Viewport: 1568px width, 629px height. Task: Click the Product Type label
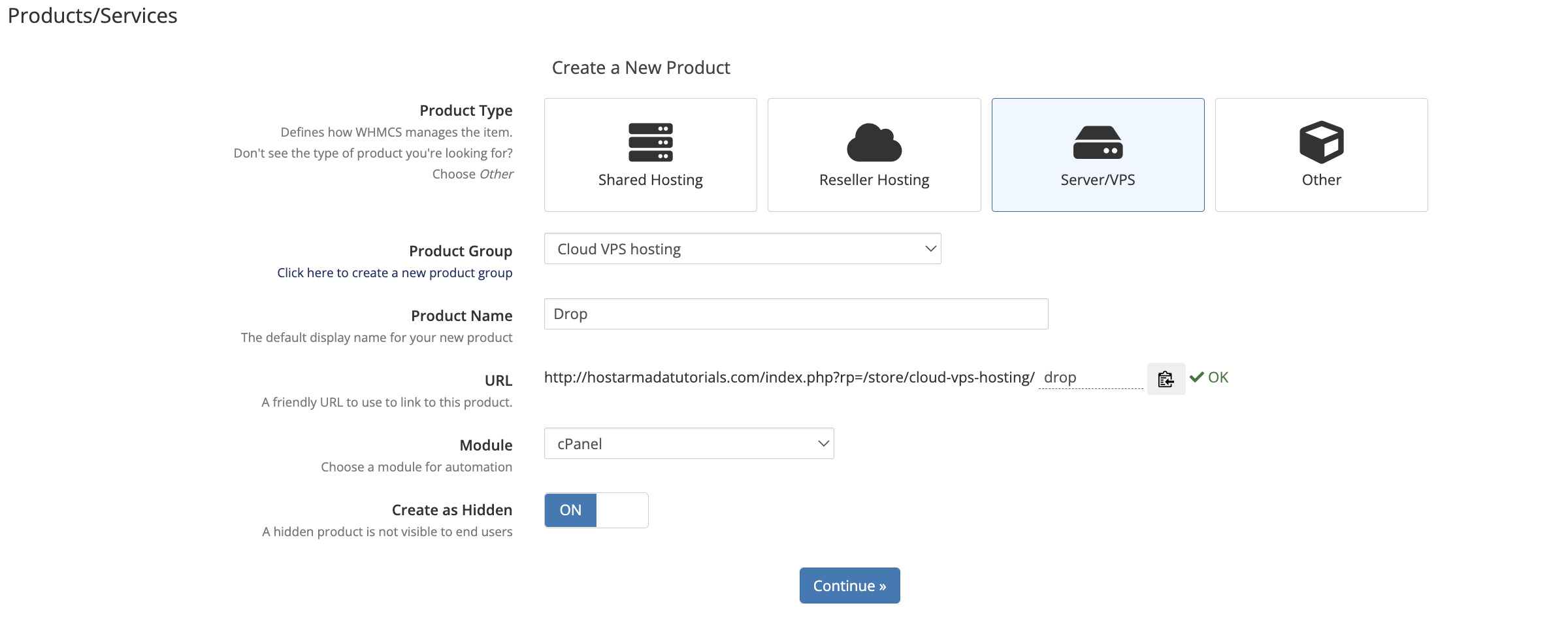(x=466, y=110)
